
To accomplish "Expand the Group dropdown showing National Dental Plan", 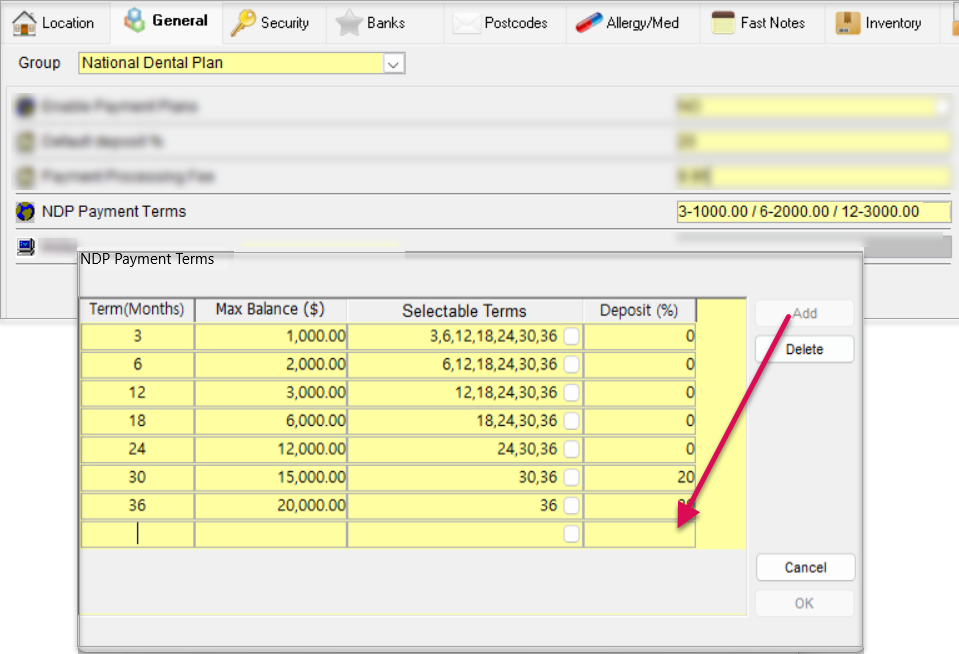I will tap(394, 63).
